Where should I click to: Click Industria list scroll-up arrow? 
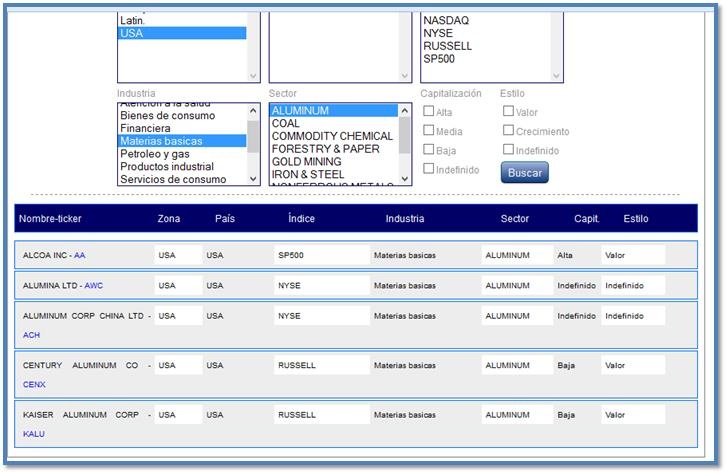coord(253,110)
